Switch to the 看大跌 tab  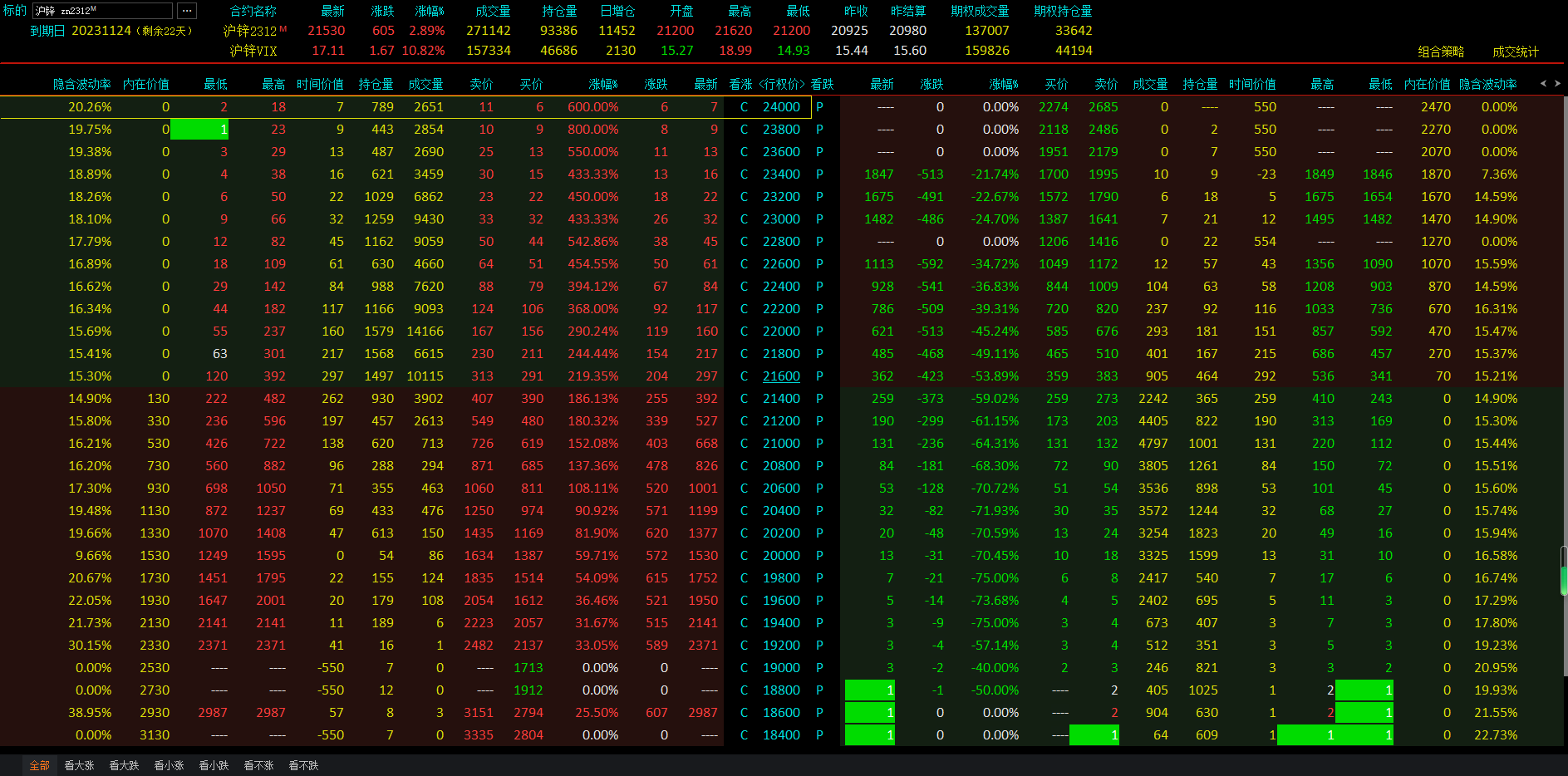pyautogui.click(x=124, y=765)
